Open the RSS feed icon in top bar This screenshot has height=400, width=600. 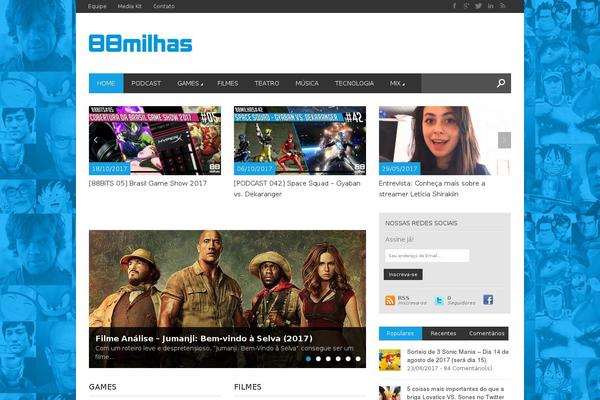click(x=503, y=6)
